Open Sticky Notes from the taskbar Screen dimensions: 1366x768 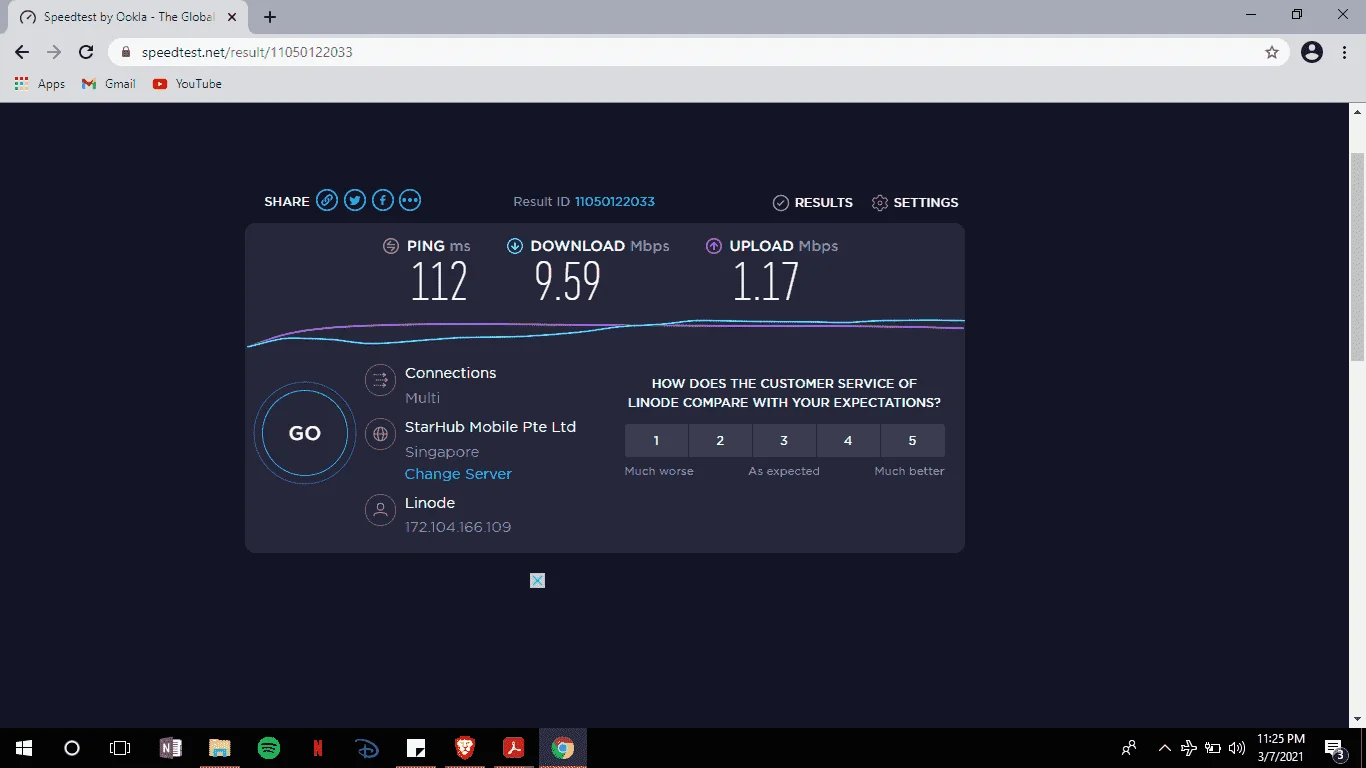click(416, 748)
